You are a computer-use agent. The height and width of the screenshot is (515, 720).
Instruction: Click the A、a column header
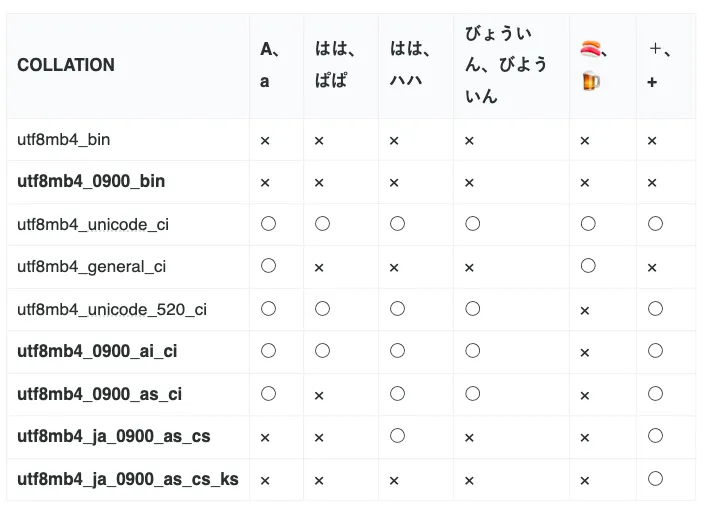270,65
